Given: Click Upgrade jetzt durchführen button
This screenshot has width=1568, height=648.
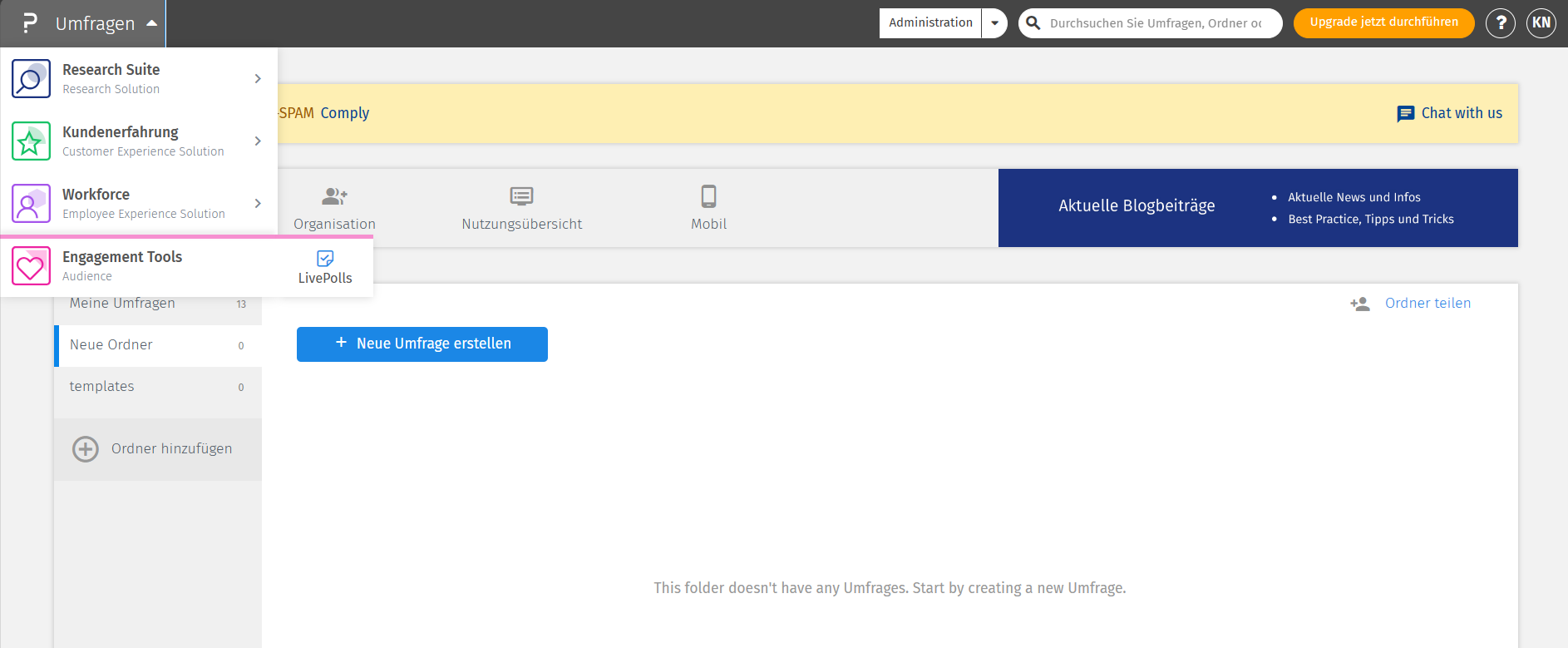Looking at the screenshot, I should pyautogui.click(x=1383, y=23).
